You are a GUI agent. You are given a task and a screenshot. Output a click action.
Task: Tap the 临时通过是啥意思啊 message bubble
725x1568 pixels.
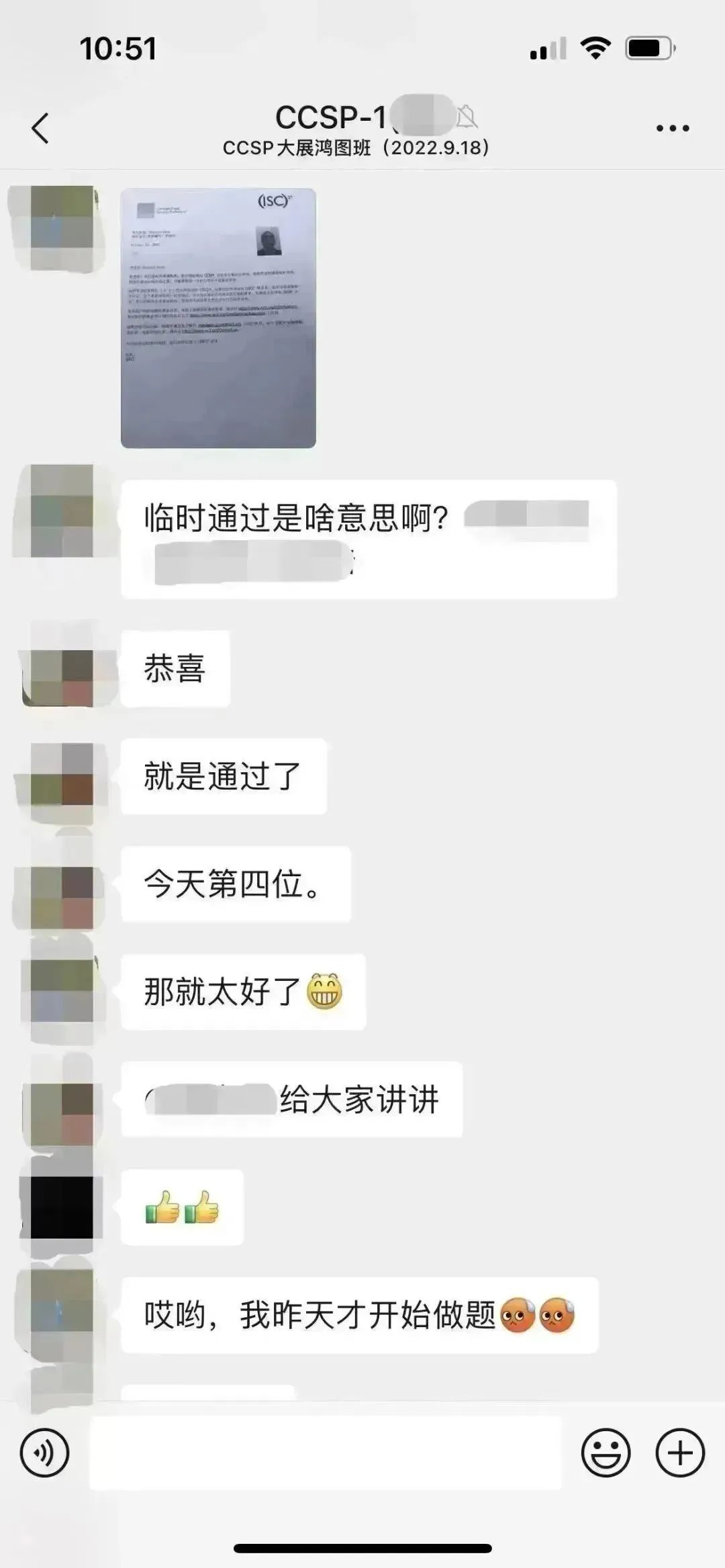(x=369, y=539)
